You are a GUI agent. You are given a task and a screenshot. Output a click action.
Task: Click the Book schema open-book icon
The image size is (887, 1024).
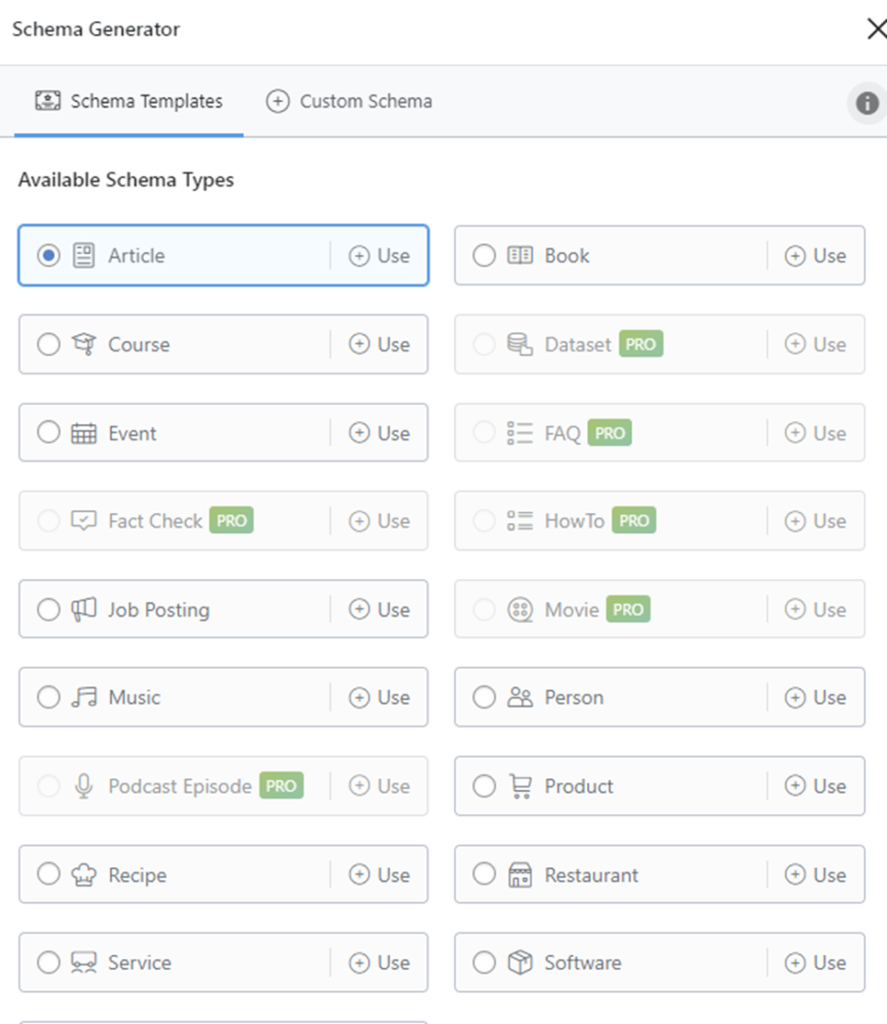(520, 255)
